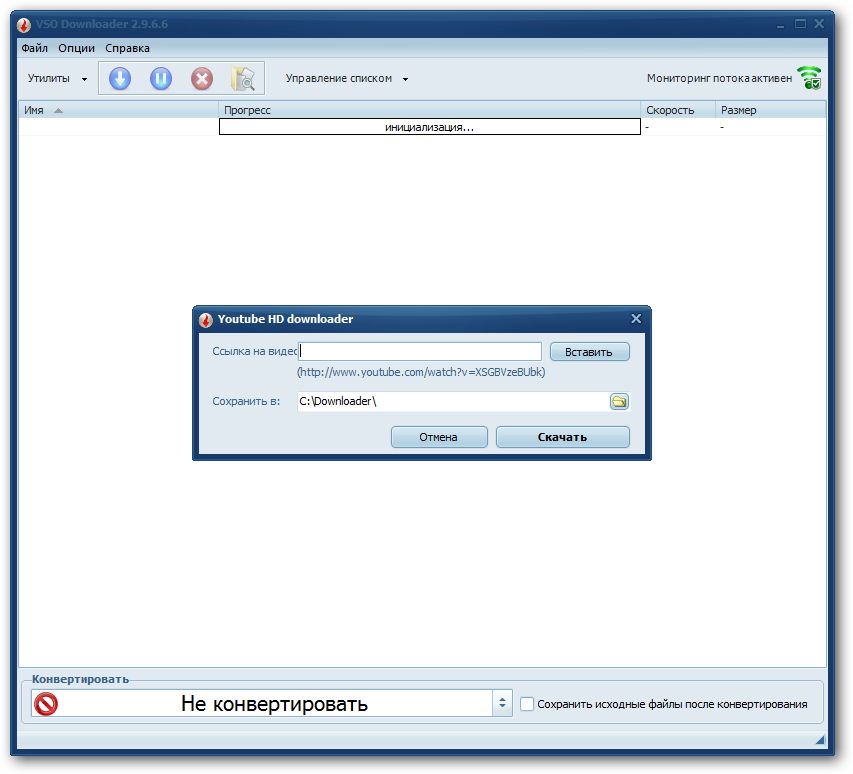Screen dimensions: 853x774
Task: Click the Прогресс column header
Action: click(x=430, y=110)
